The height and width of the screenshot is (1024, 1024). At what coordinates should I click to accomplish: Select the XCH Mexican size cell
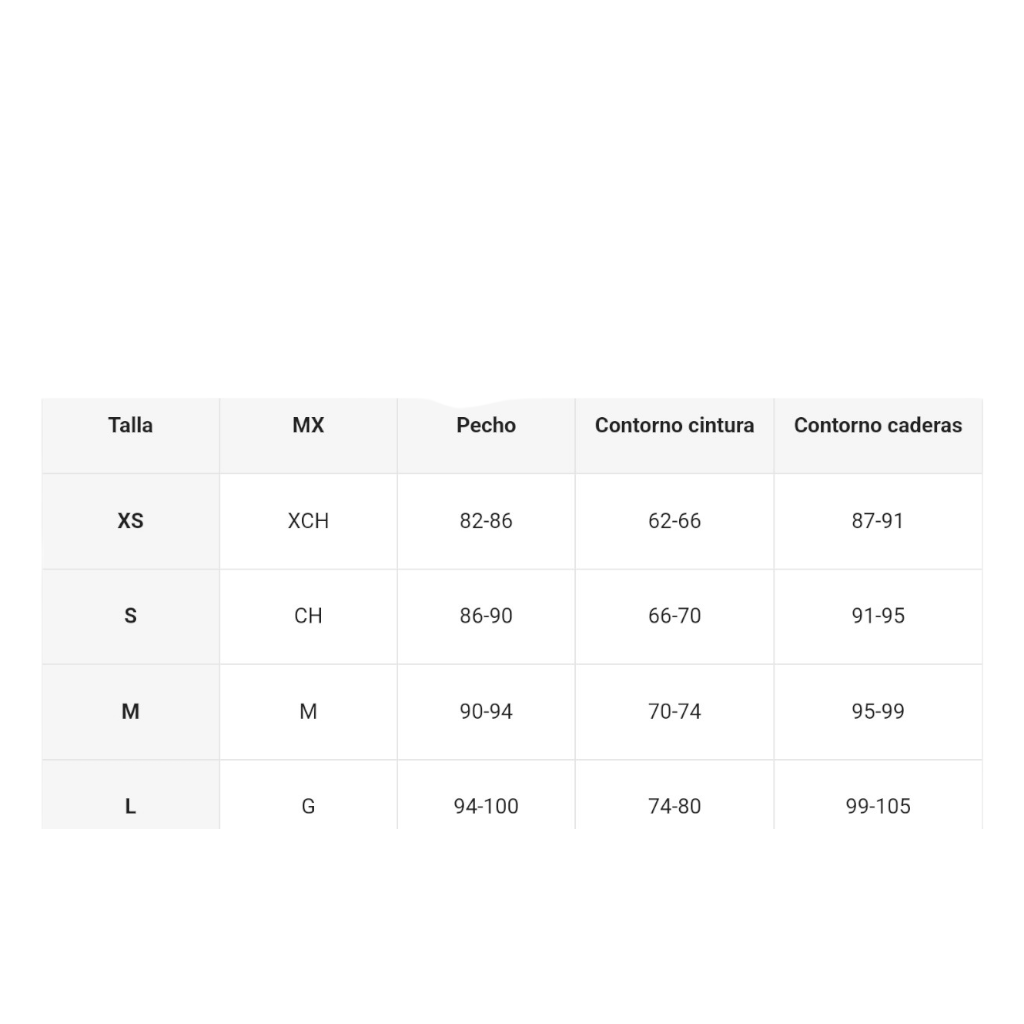tap(308, 521)
